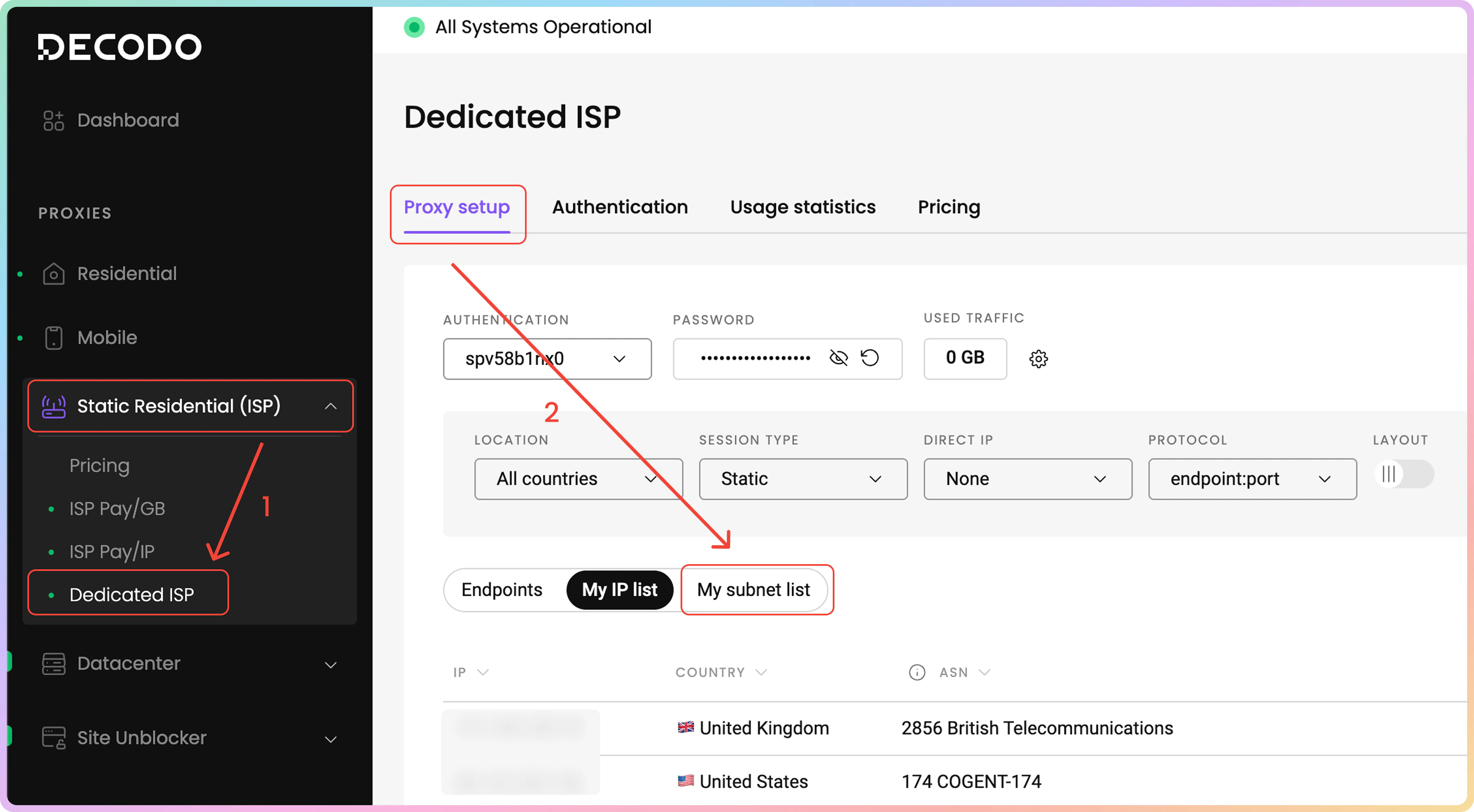This screenshot has height=812, width=1474.
Task: Click the ASN info icon
Action: 917,672
